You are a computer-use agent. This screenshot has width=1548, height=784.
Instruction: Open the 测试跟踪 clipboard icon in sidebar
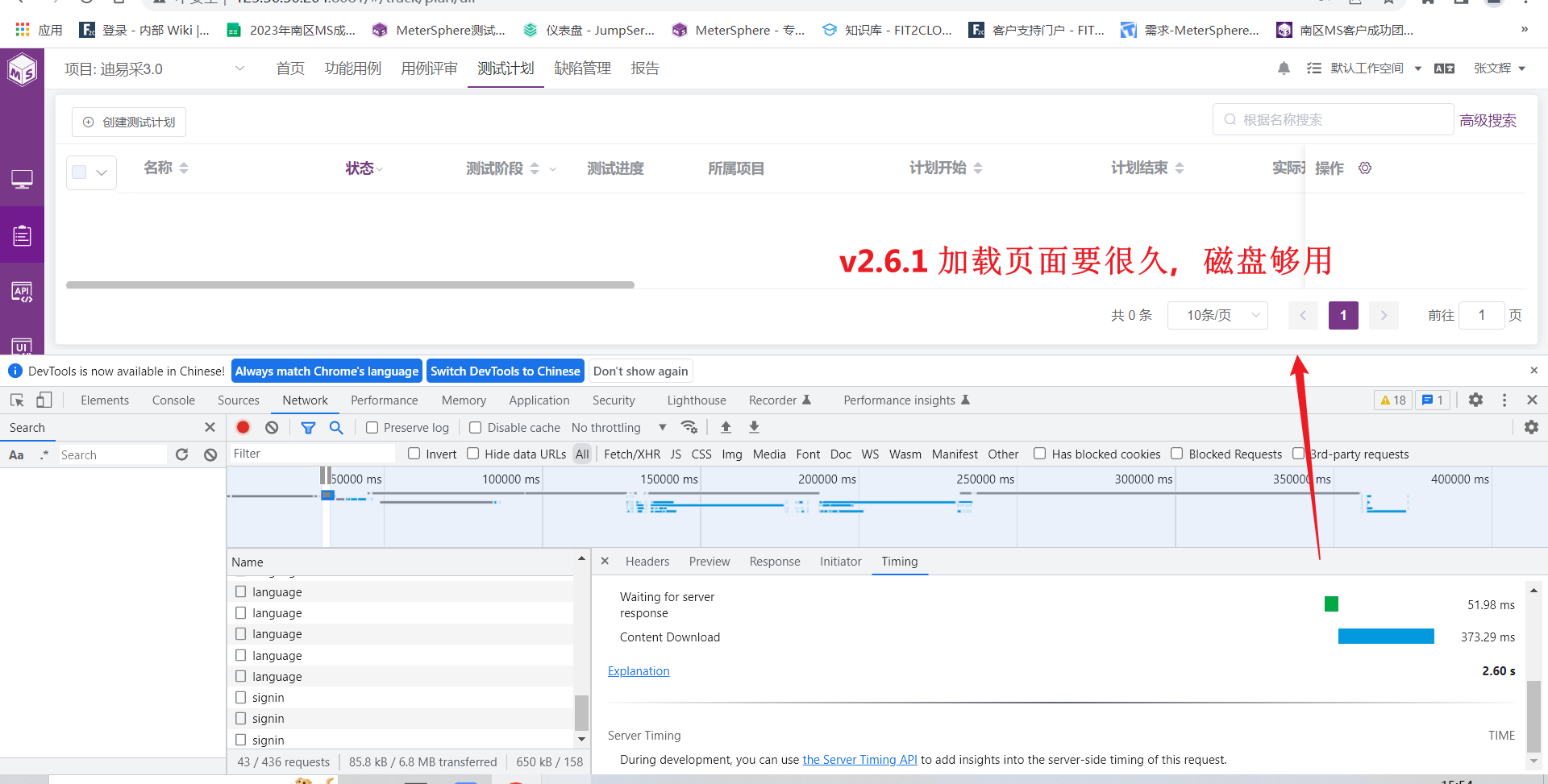(x=22, y=234)
